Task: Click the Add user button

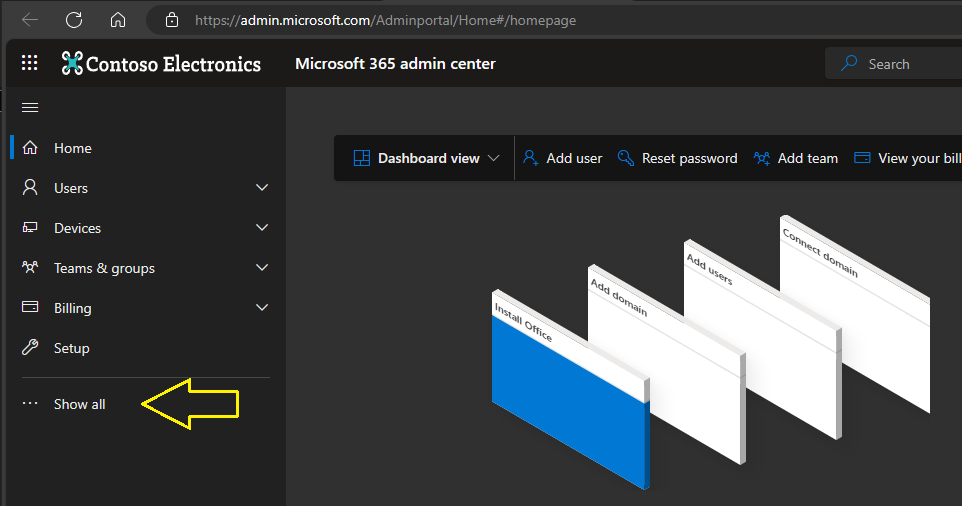Action: click(x=562, y=158)
